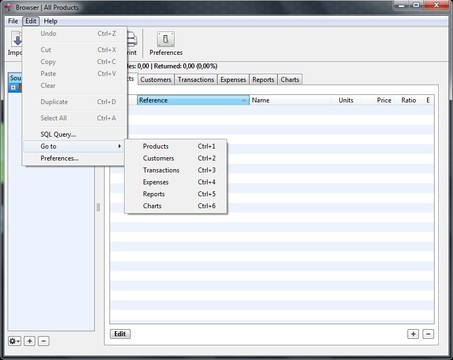Viewport: 453px width, 360px height.
Task: Open the gear actions dropdown below sources
Action: pos(14,341)
